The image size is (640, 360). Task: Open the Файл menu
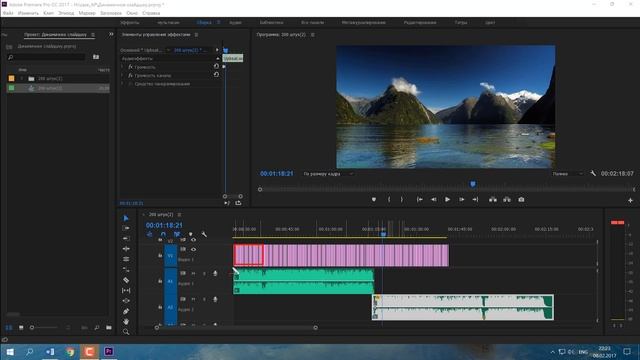pos(8,13)
